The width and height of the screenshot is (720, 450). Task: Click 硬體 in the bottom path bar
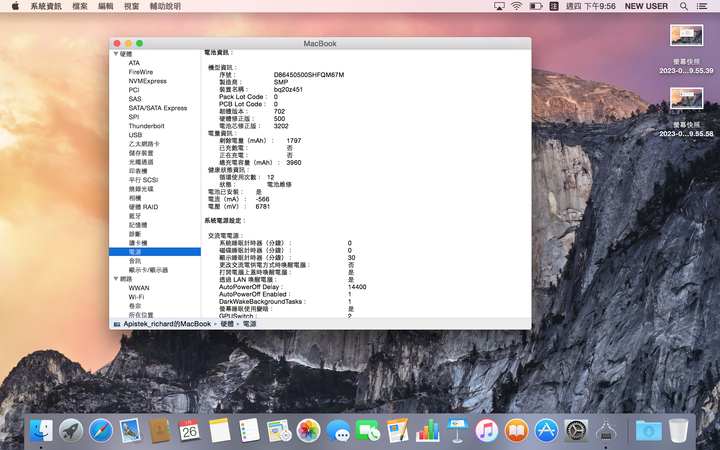(227, 324)
